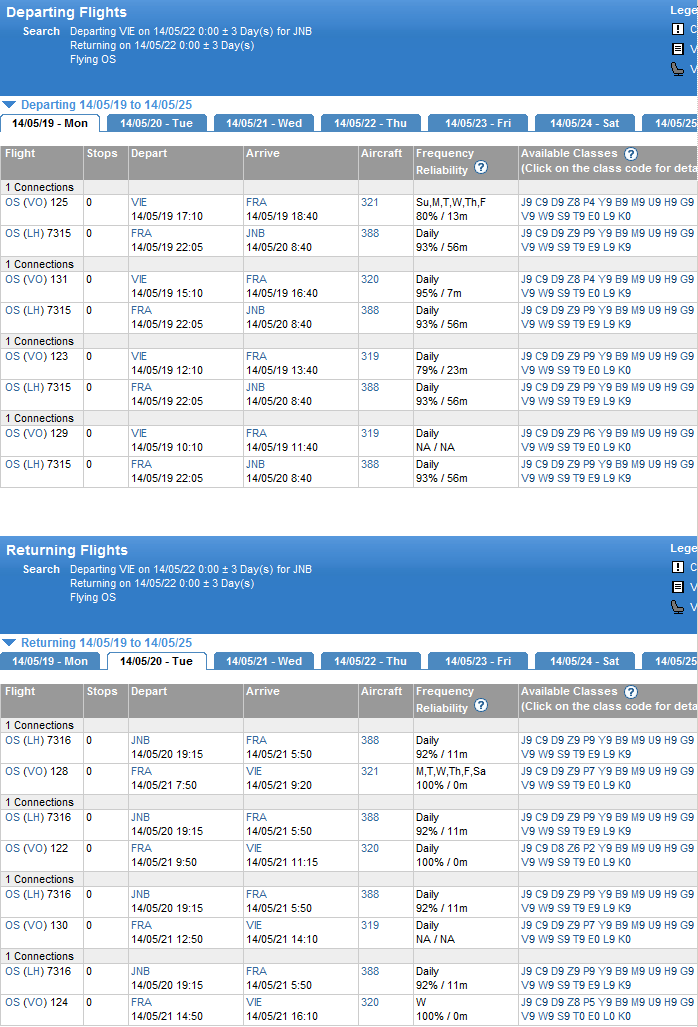The width and height of the screenshot is (698, 1027).
Task: Open the 14/05/24 - Sat tab under Departing
Action: tap(584, 123)
